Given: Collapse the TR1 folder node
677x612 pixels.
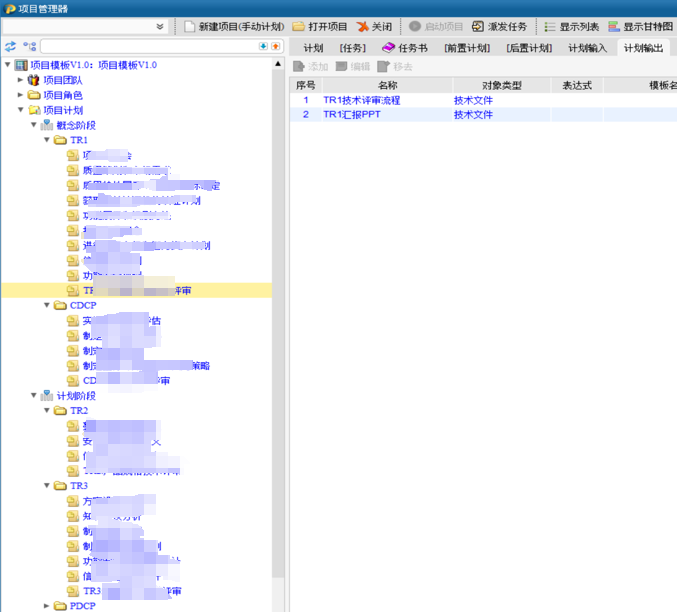Looking at the screenshot, I should click(46, 140).
